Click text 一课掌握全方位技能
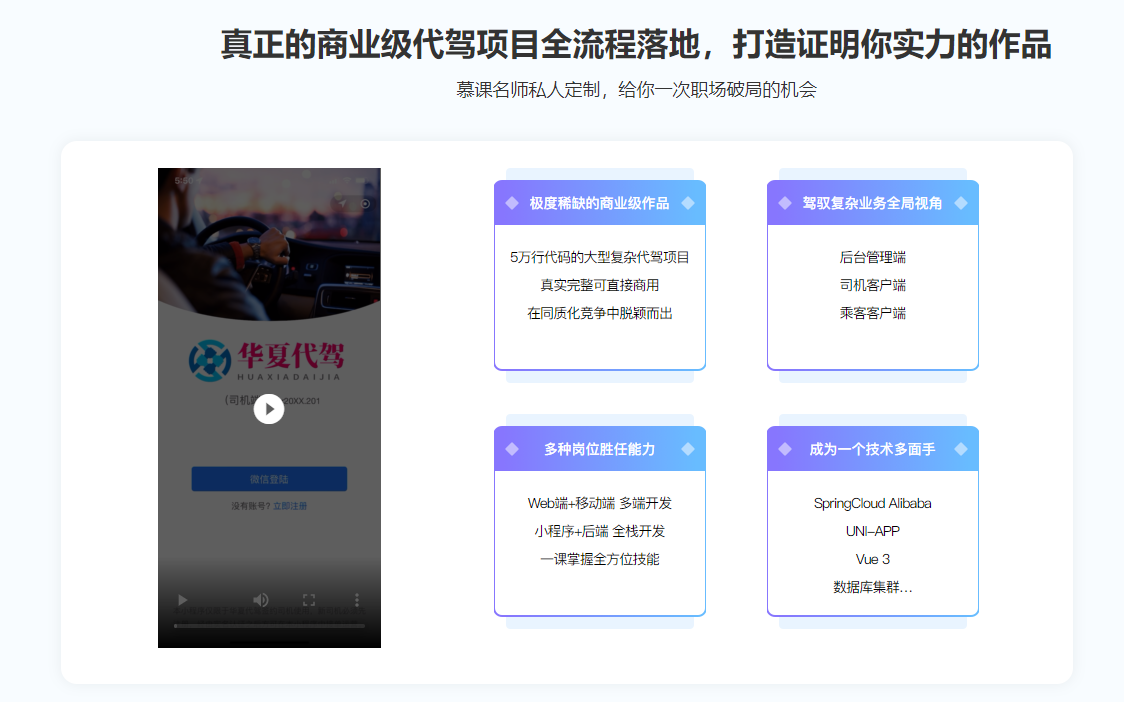The image size is (1124, 702). [x=600, y=559]
